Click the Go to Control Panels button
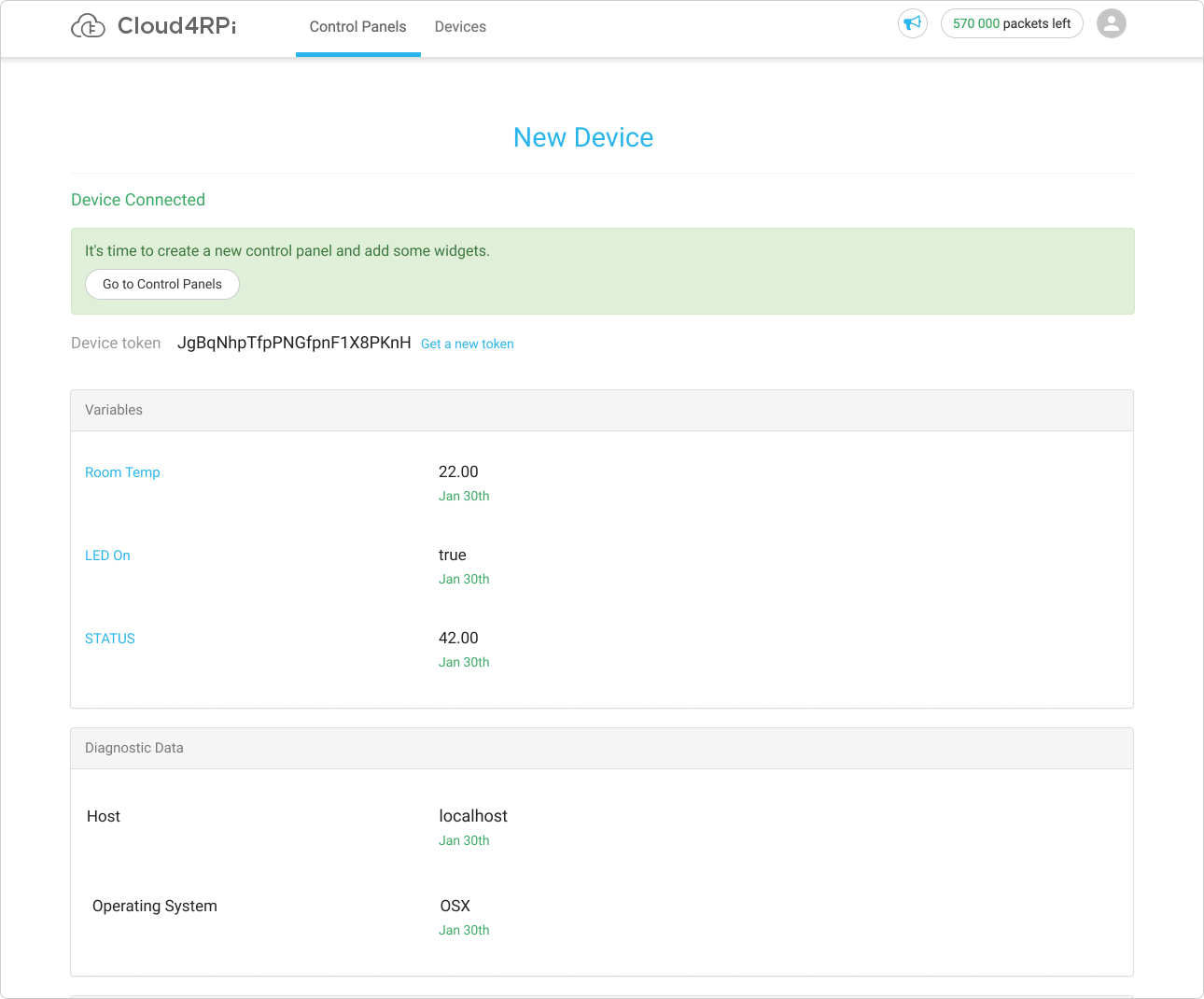The image size is (1204, 999). (162, 284)
